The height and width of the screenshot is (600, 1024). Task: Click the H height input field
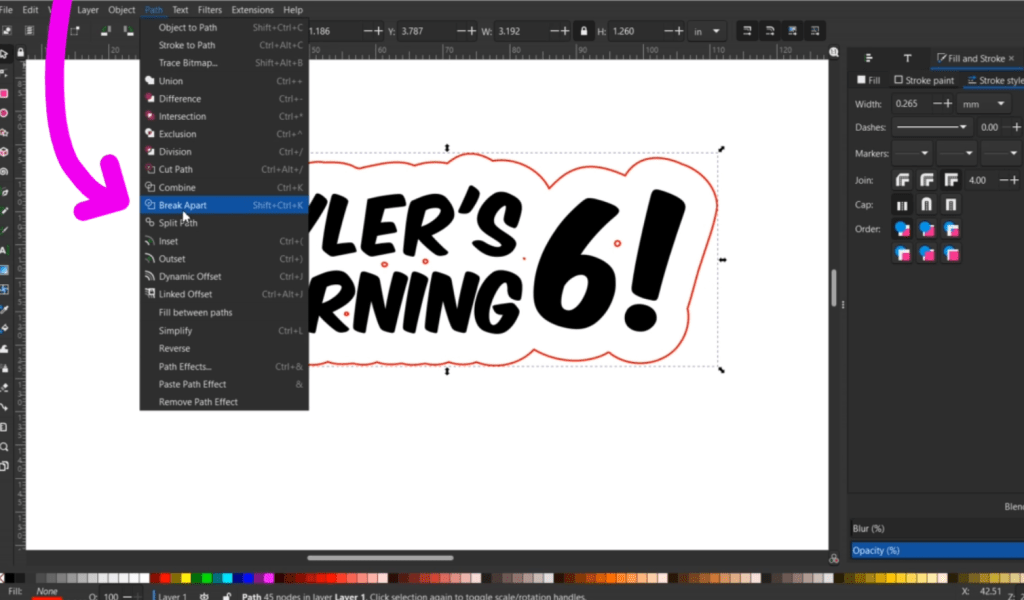632,31
